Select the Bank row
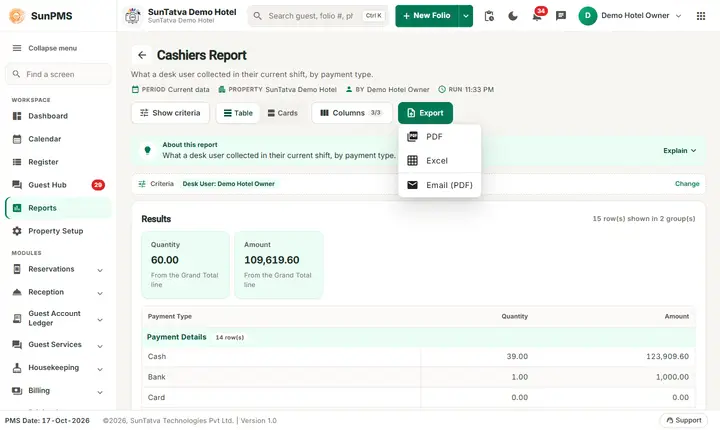 418,377
